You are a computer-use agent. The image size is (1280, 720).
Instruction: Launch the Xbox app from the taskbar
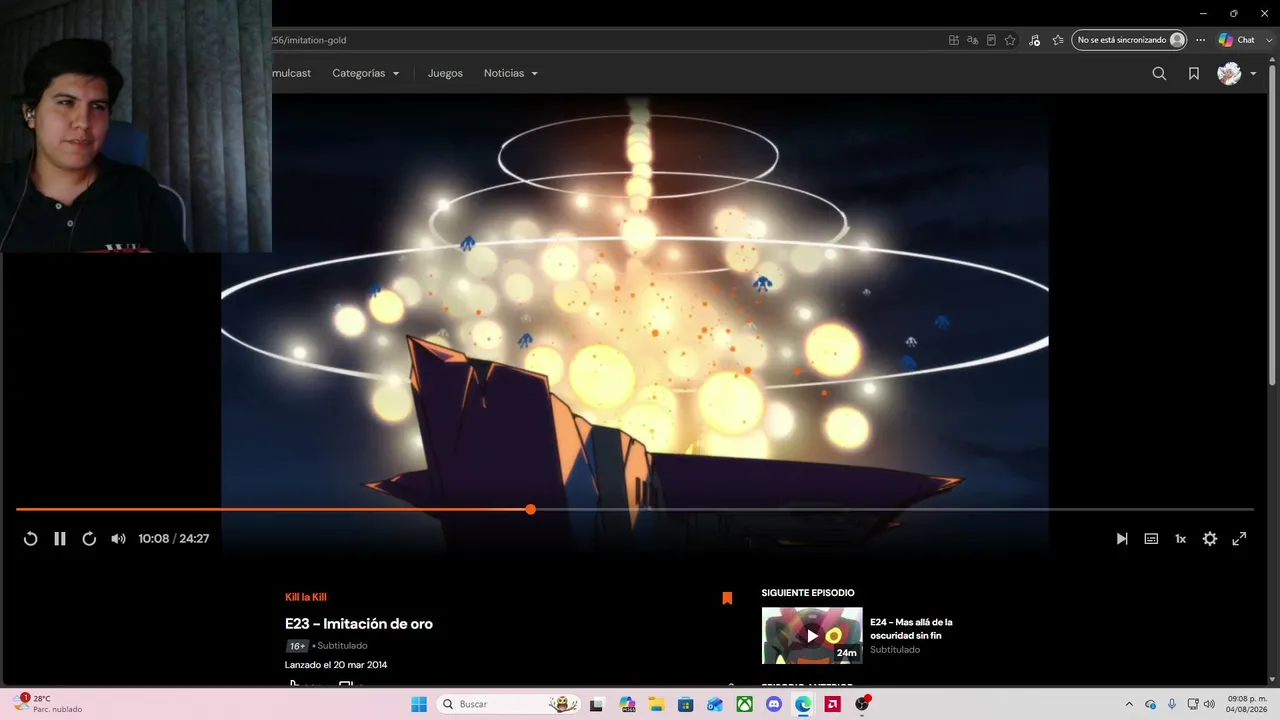click(744, 704)
